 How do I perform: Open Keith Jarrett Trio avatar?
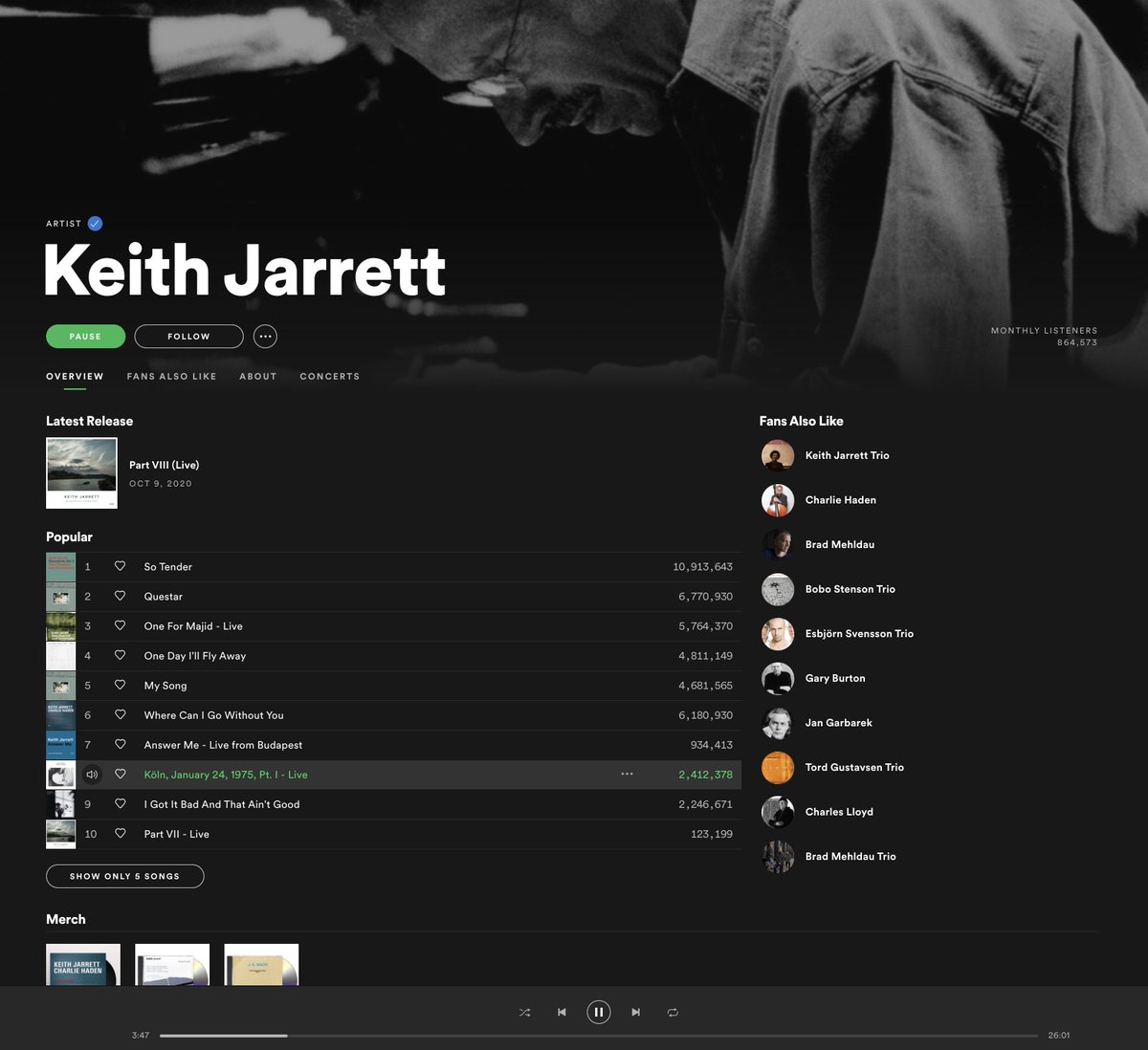tap(778, 456)
